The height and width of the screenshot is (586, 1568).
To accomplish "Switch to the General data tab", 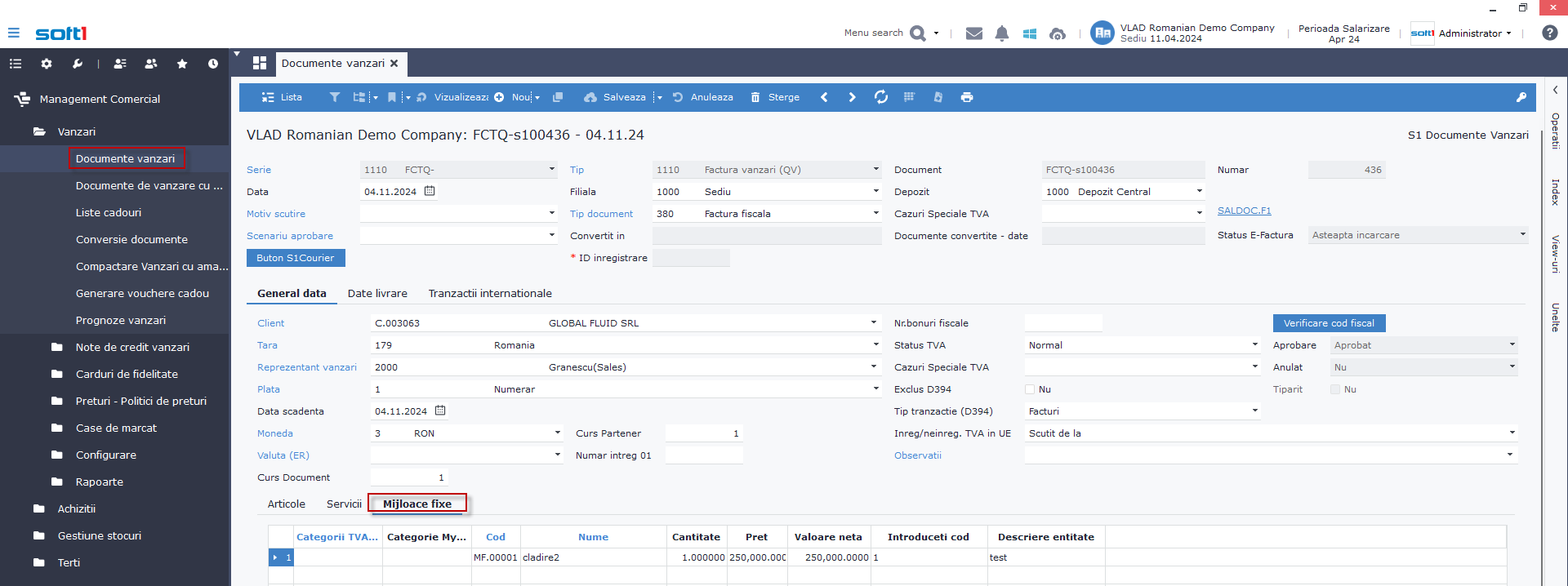I will (292, 293).
